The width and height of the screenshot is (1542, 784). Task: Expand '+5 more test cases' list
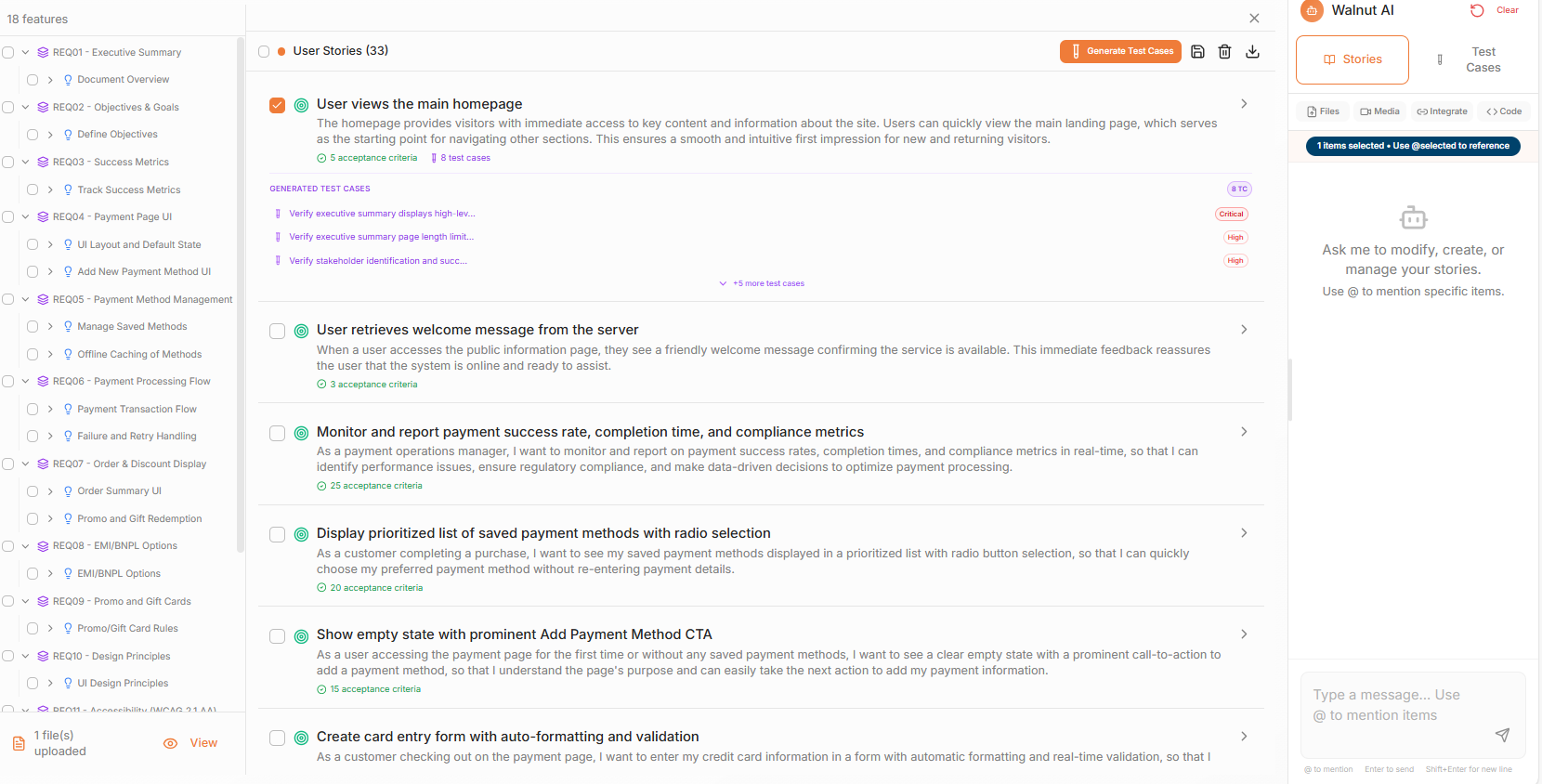point(762,283)
